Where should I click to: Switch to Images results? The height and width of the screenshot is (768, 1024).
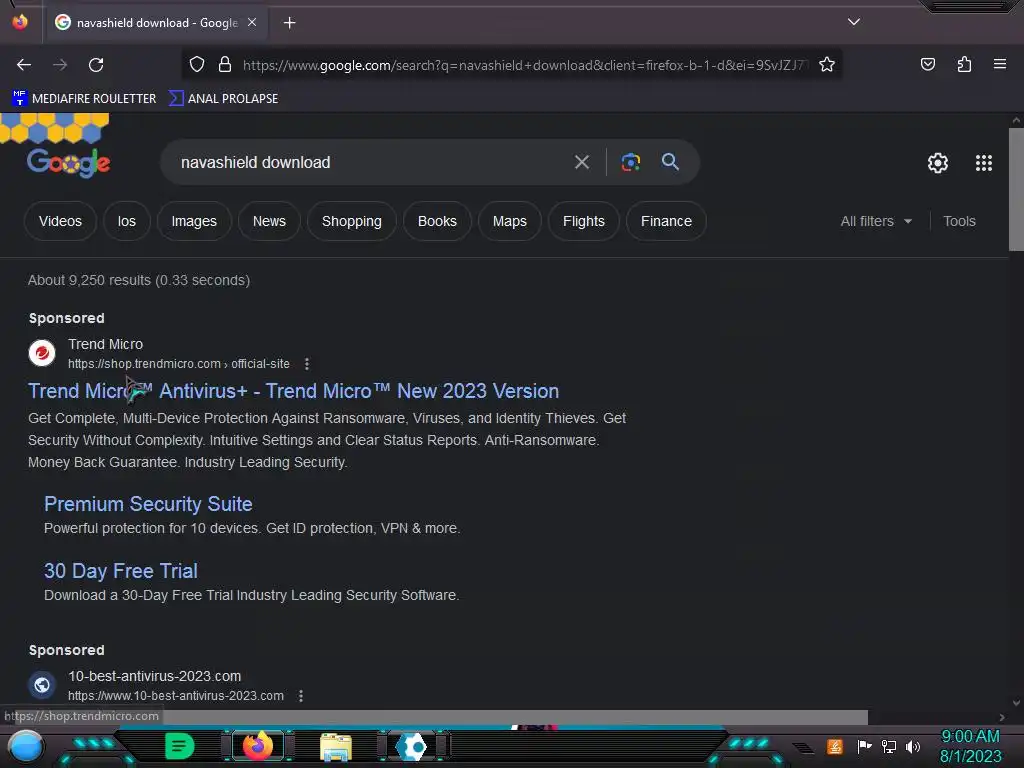point(194,221)
